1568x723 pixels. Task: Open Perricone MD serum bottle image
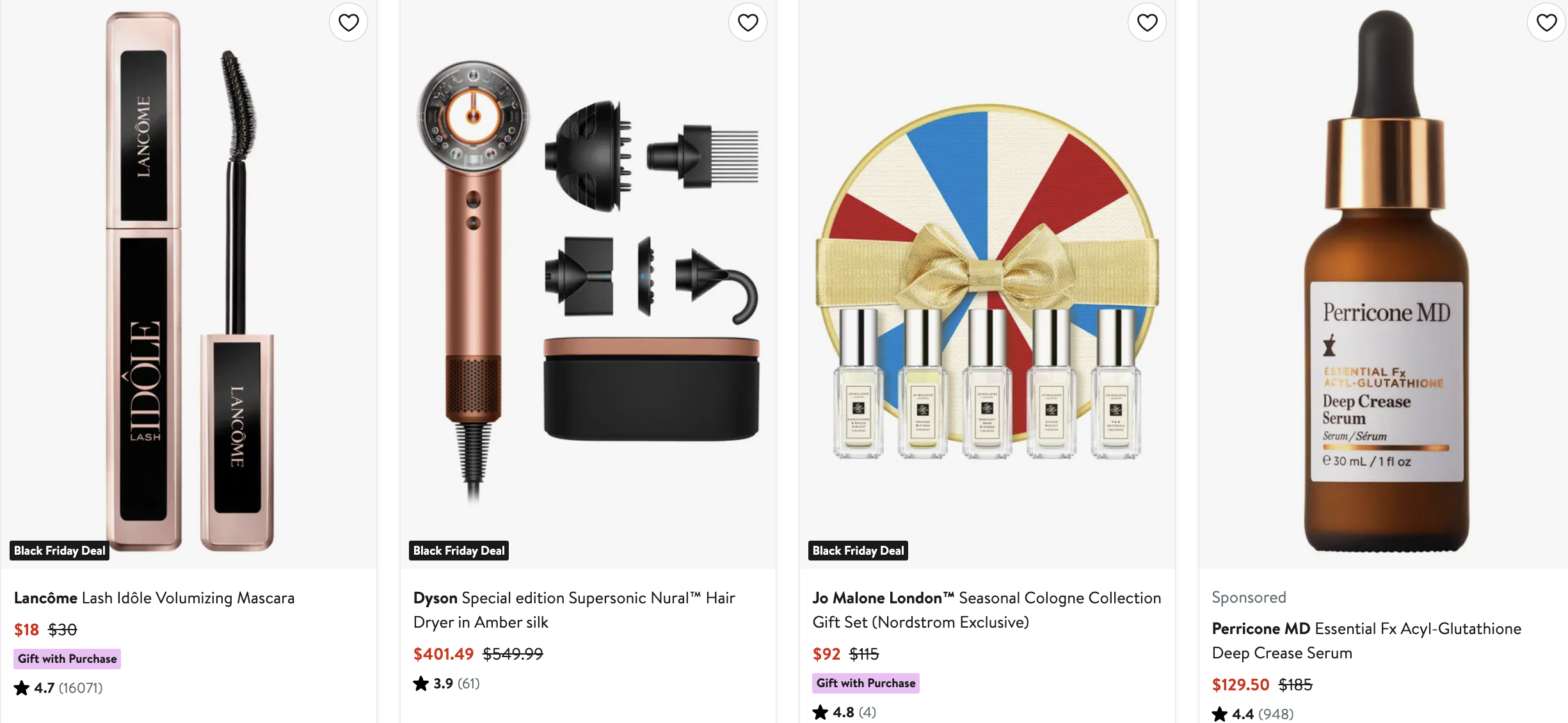click(1386, 282)
